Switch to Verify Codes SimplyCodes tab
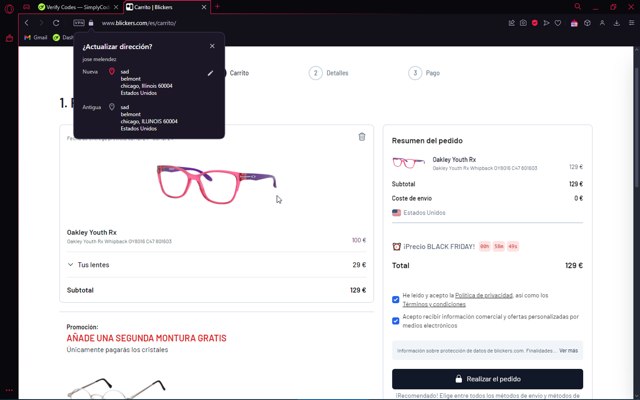This screenshot has height=400, width=640. (x=73, y=7)
